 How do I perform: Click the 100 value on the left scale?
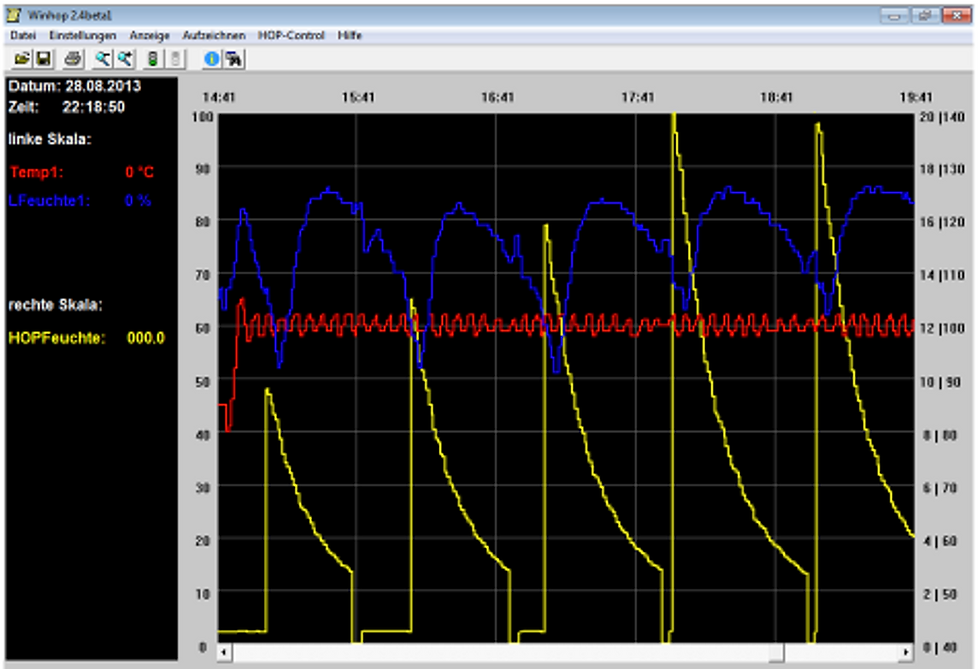point(202,117)
